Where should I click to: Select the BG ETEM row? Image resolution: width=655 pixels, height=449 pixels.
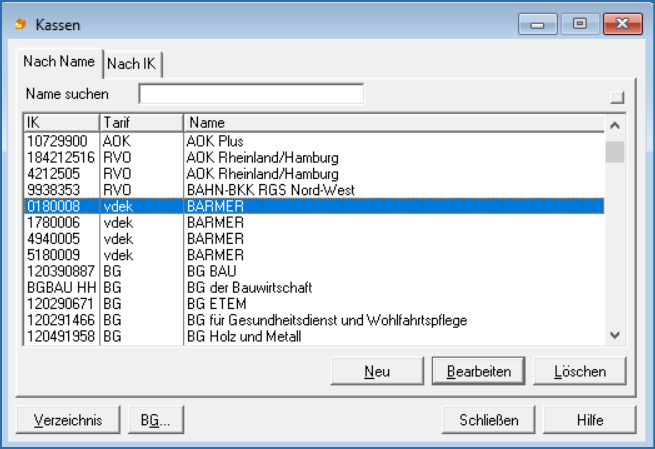tap(314, 304)
